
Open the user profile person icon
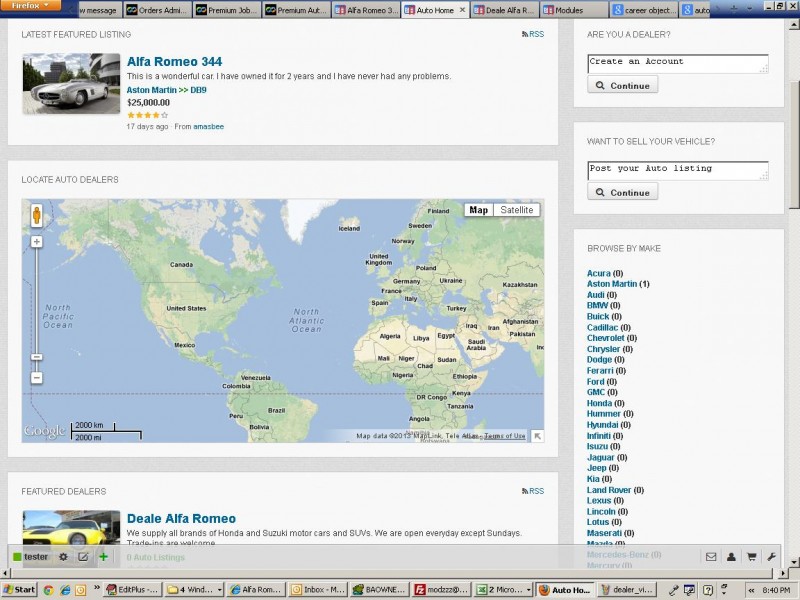coord(731,557)
